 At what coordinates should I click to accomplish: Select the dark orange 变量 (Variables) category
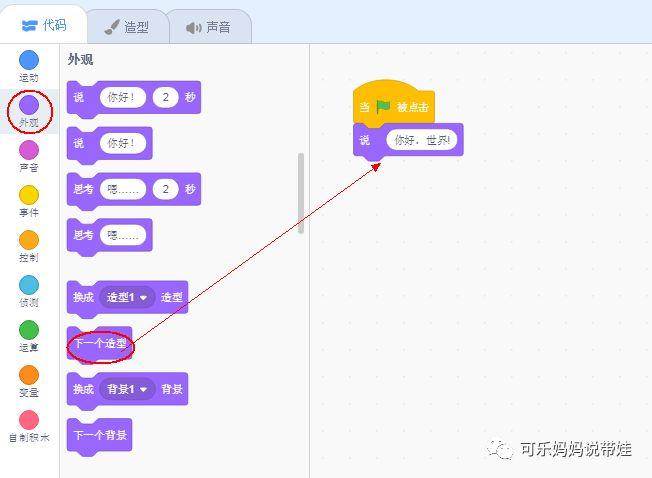(x=29, y=381)
